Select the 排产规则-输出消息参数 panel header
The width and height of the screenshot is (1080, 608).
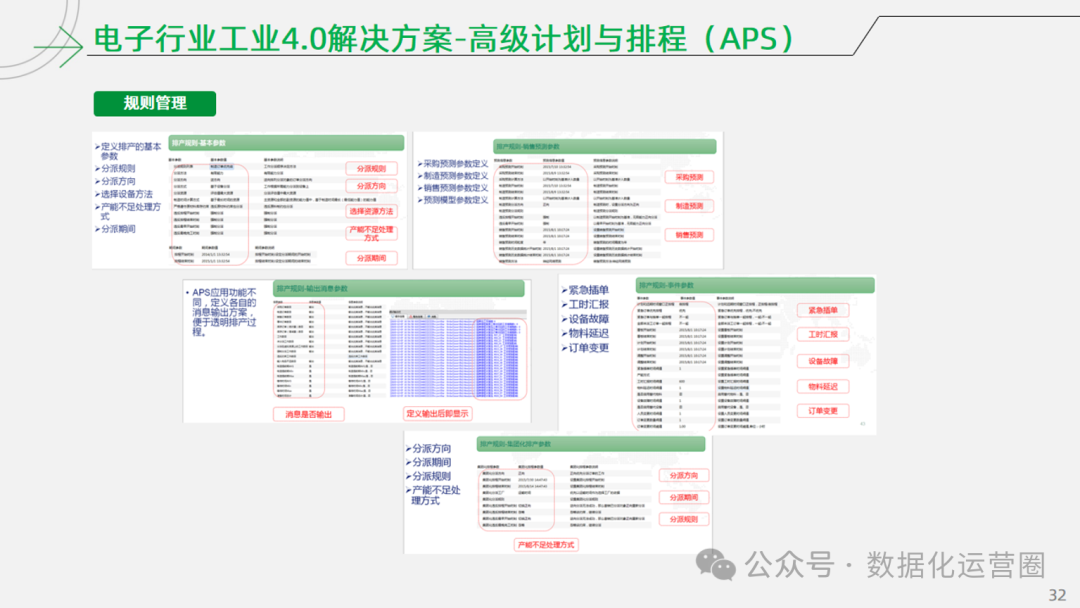(x=399, y=289)
